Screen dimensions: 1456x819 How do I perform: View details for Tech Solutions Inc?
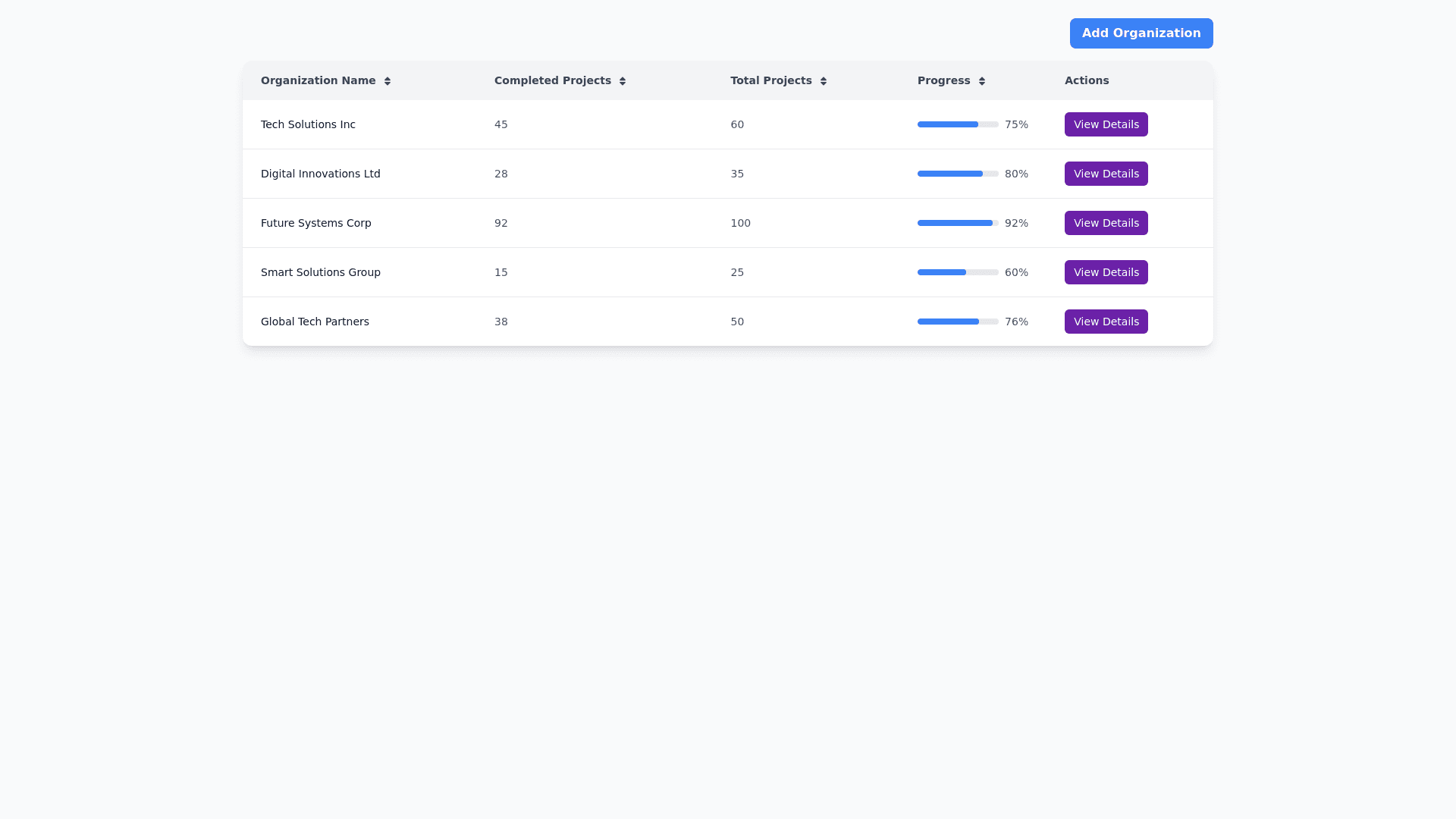1106,124
